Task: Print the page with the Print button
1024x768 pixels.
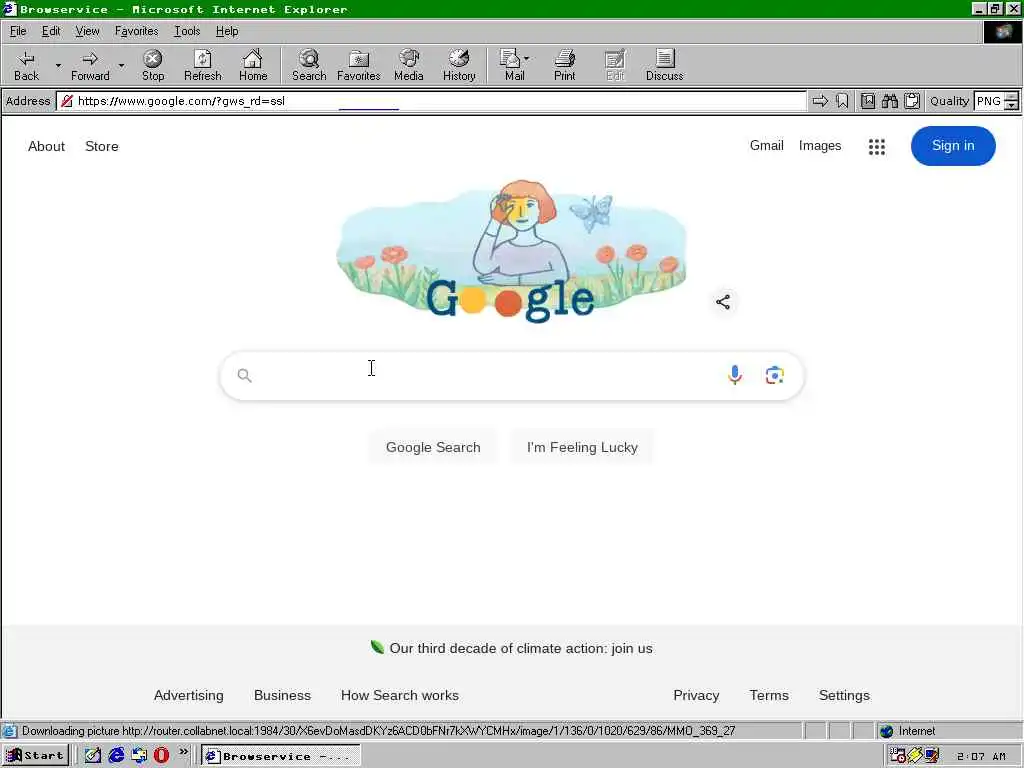Action: click(564, 65)
